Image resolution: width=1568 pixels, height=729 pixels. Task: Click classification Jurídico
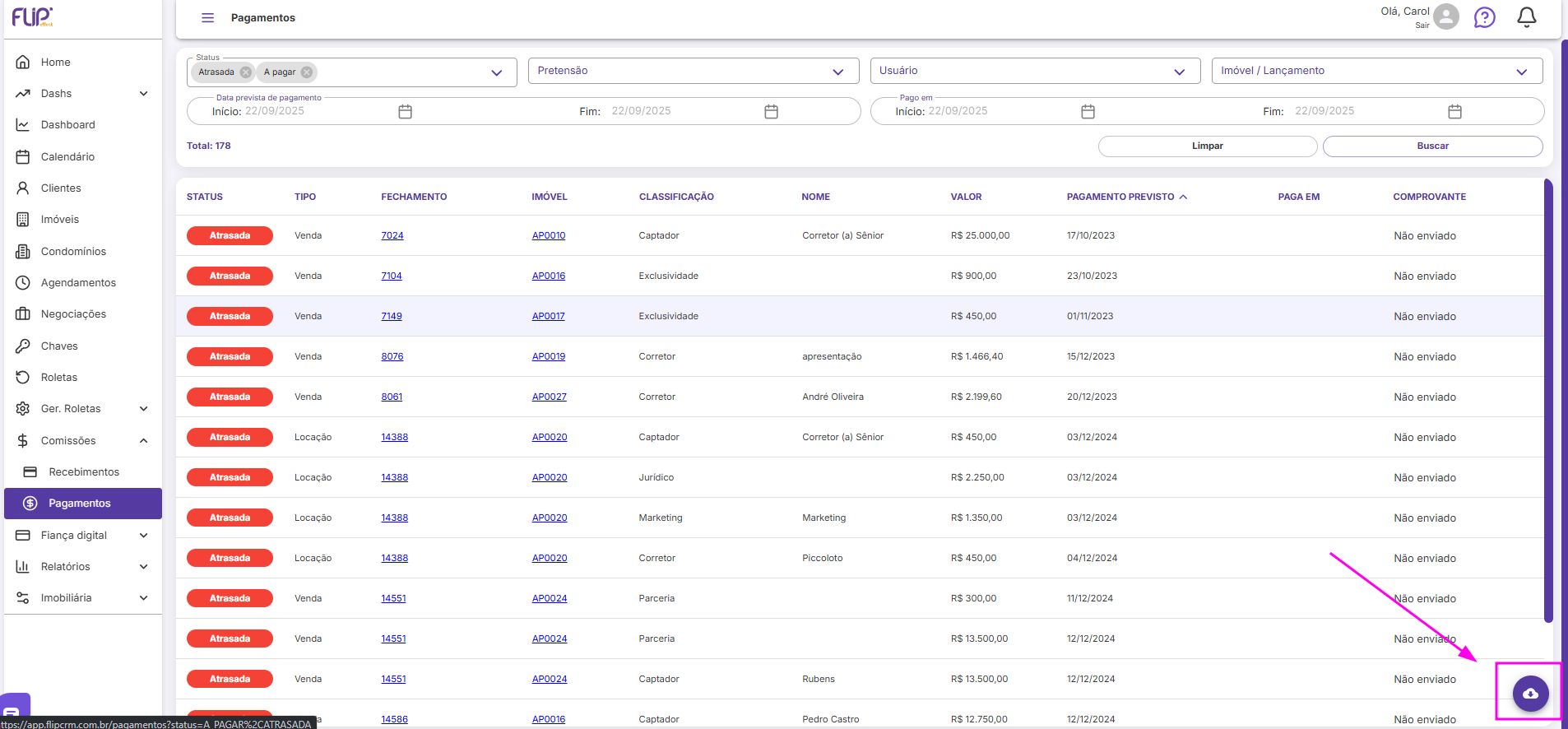656,478
